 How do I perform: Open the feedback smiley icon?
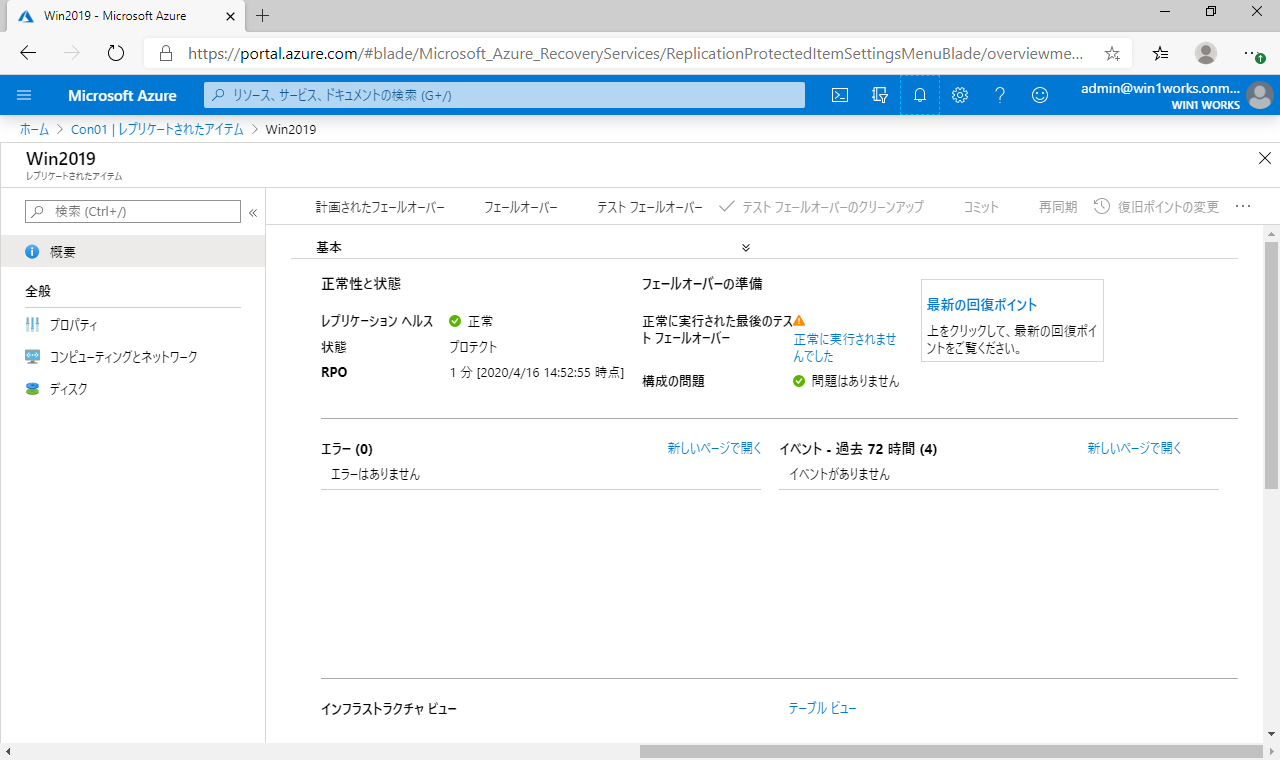(1040, 95)
